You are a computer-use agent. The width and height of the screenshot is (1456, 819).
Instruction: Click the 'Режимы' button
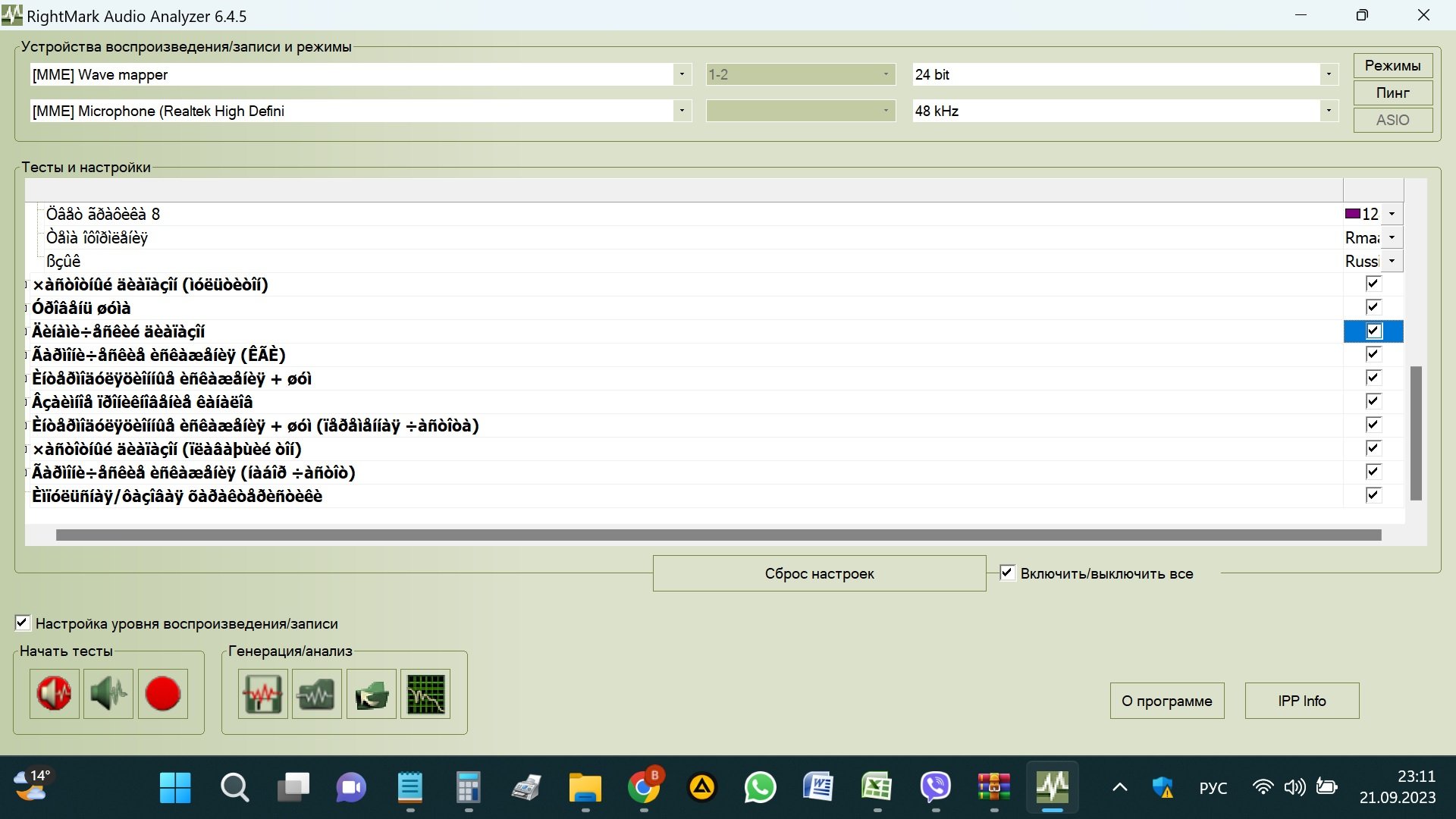click(x=1392, y=65)
